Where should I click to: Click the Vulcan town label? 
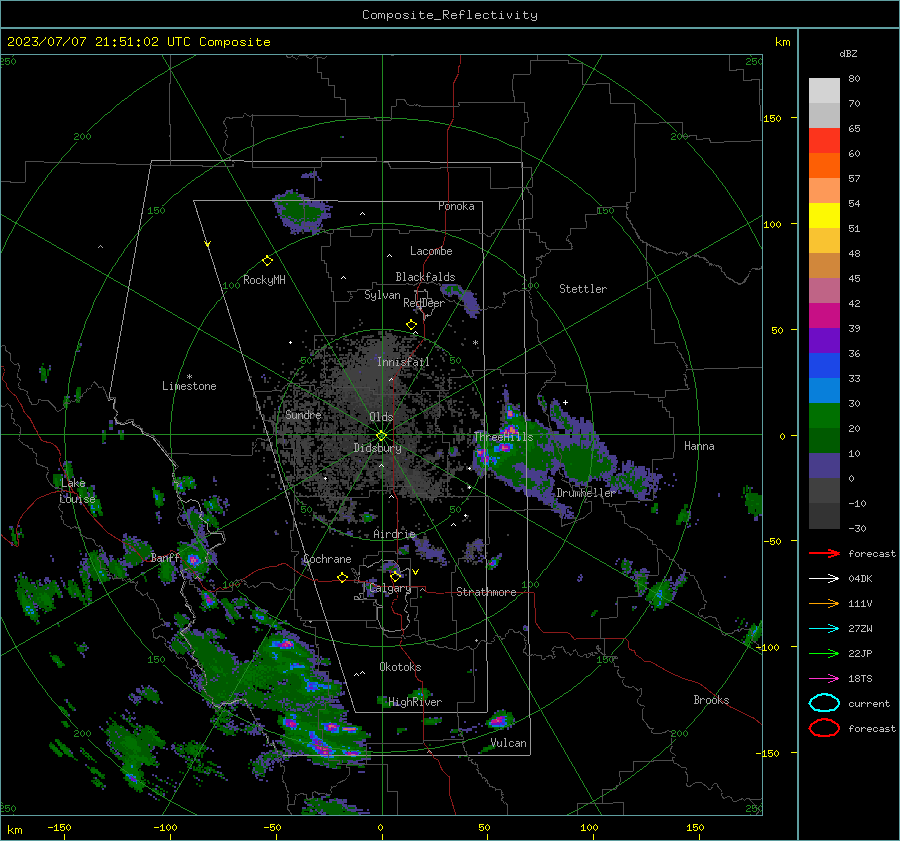click(x=509, y=743)
